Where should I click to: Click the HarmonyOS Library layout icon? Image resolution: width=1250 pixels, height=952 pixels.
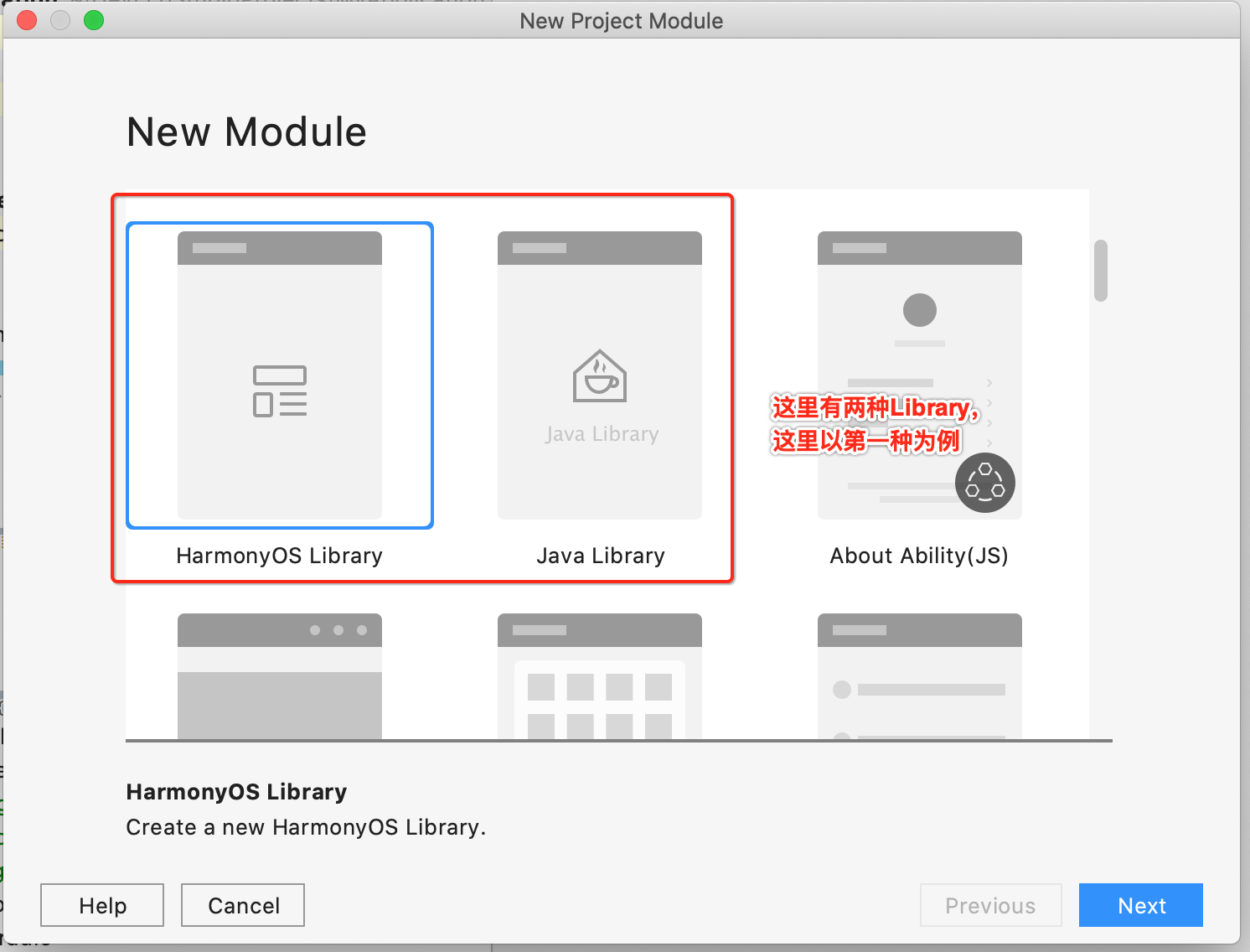click(280, 391)
